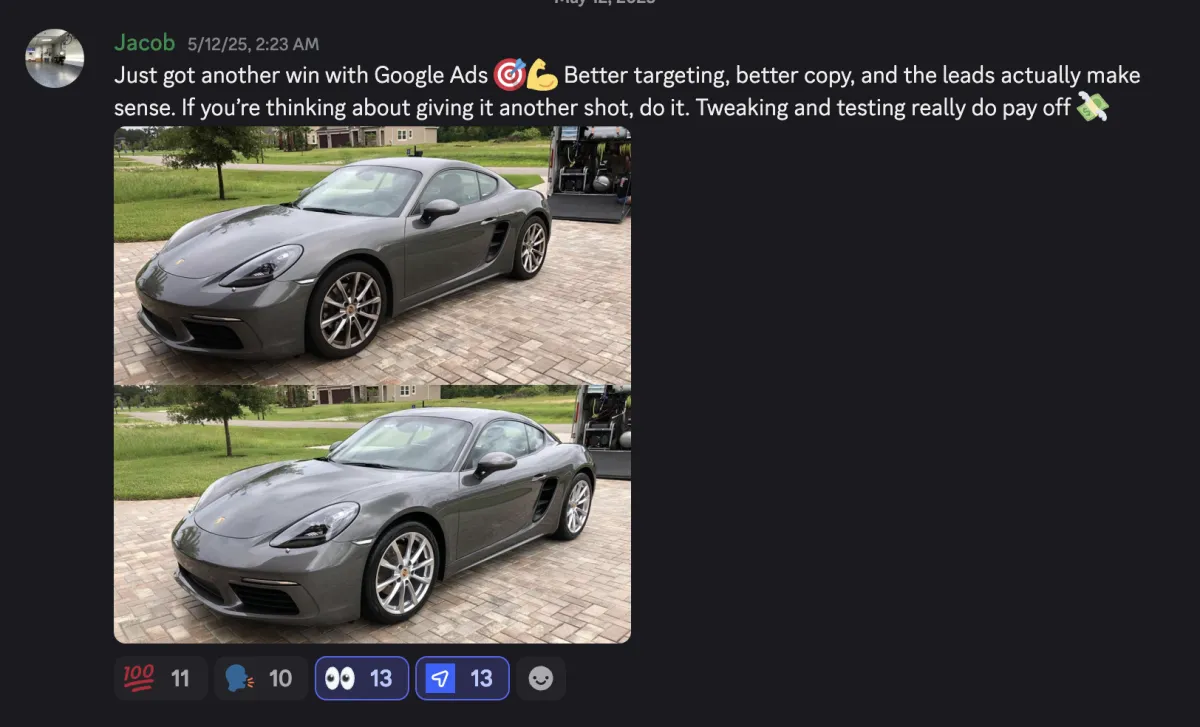Viewport: 1200px width, 727px height.
Task: Open the bottom Porsche photo attachment
Action: pyautogui.click(x=372, y=514)
